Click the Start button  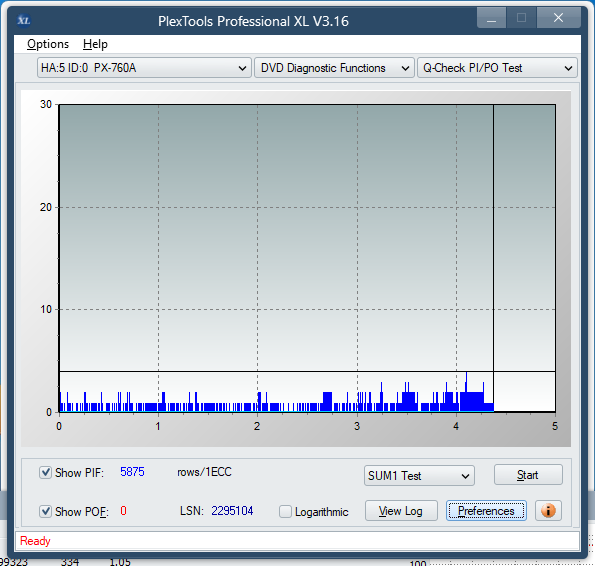(x=528, y=475)
